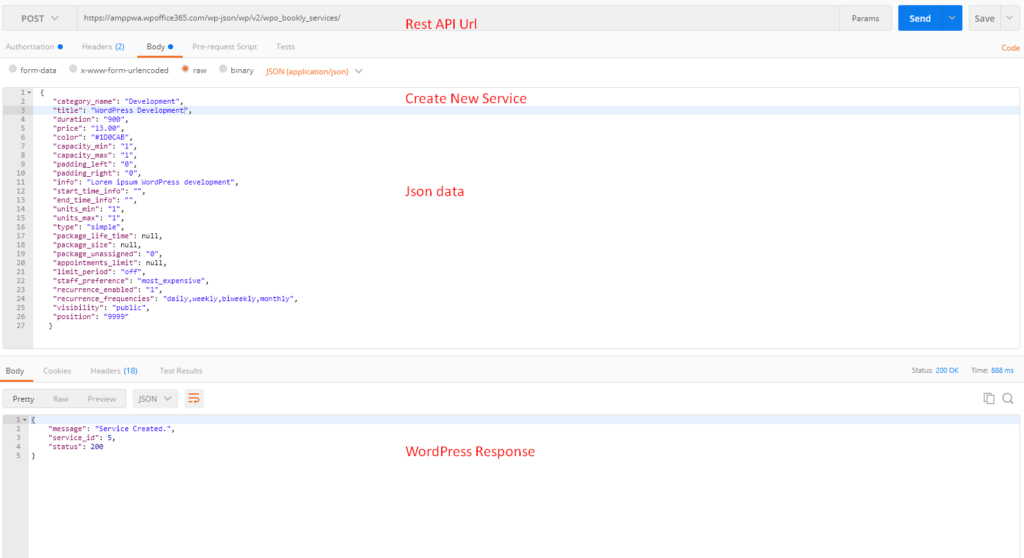Image resolution: width=1024 pixels, height=558 pixels.
Task: Click the request URL input field
Action: (x=458, y=18)
